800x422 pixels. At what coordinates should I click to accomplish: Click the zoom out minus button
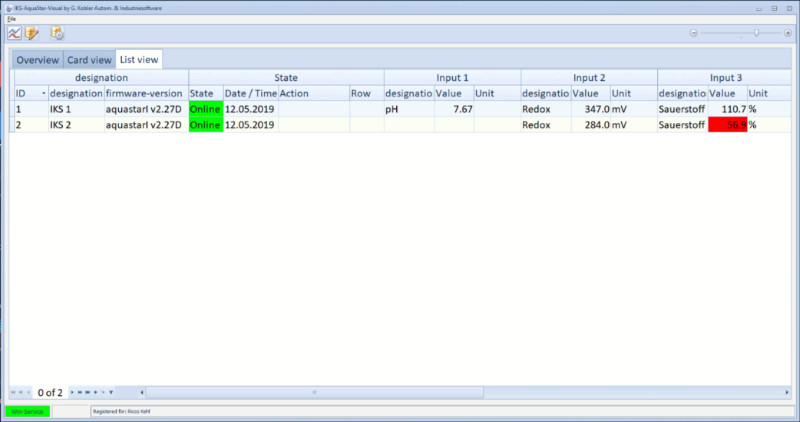(693, 33)
